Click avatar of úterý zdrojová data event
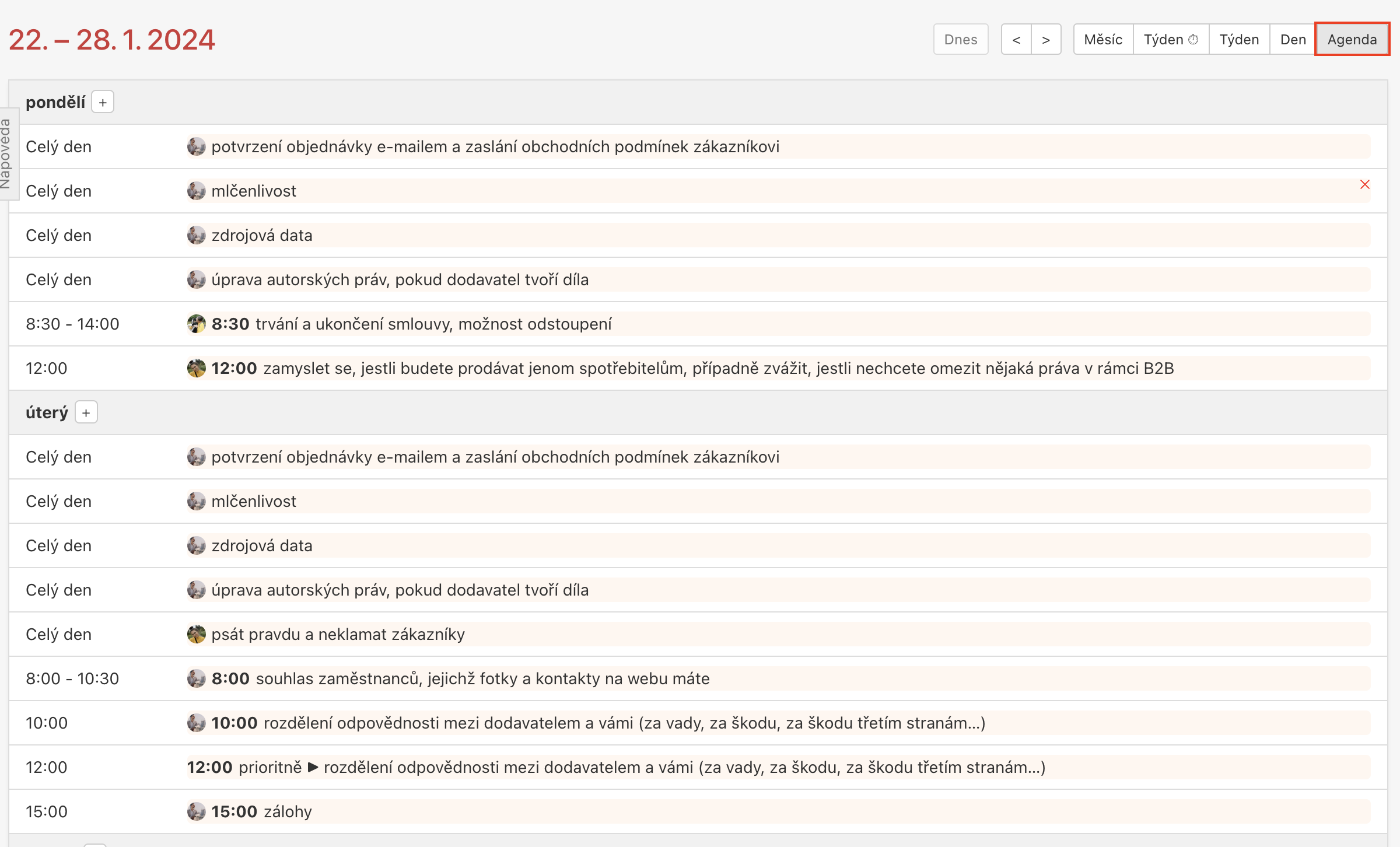The width and height of the screenshot is (1400, 847). (x=197, y=545)
